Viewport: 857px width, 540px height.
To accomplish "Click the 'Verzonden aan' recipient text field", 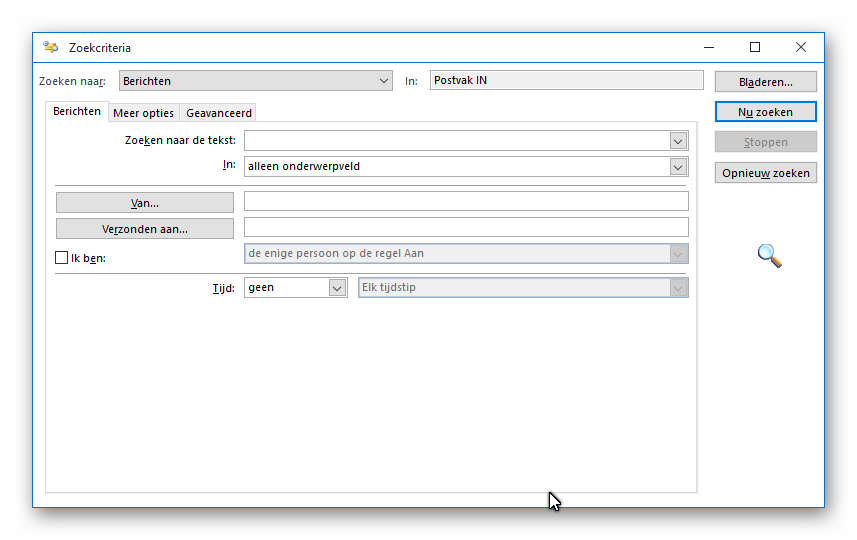I will coord(466,227).
